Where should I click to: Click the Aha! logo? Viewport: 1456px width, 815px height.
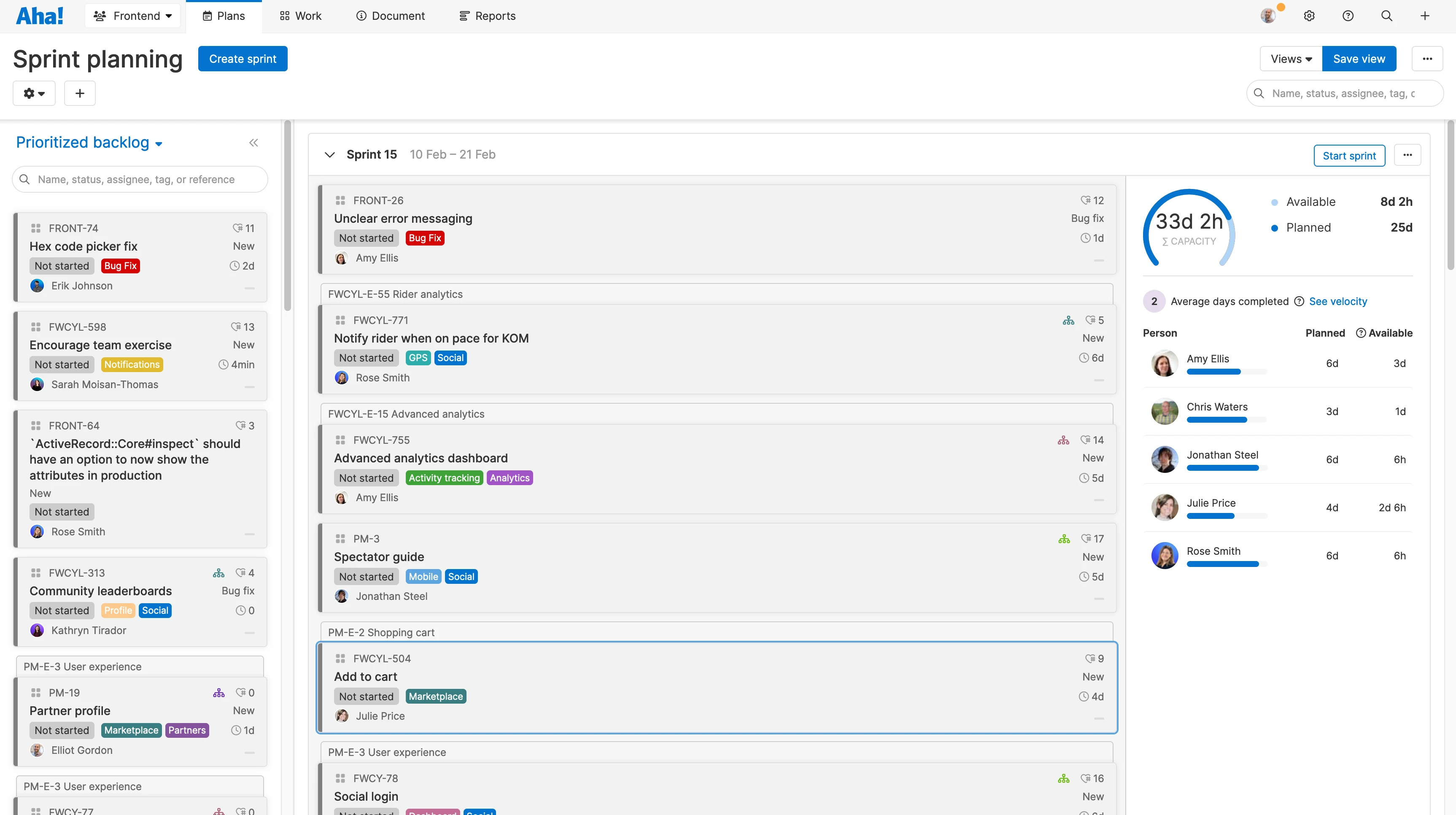point(39,15)
